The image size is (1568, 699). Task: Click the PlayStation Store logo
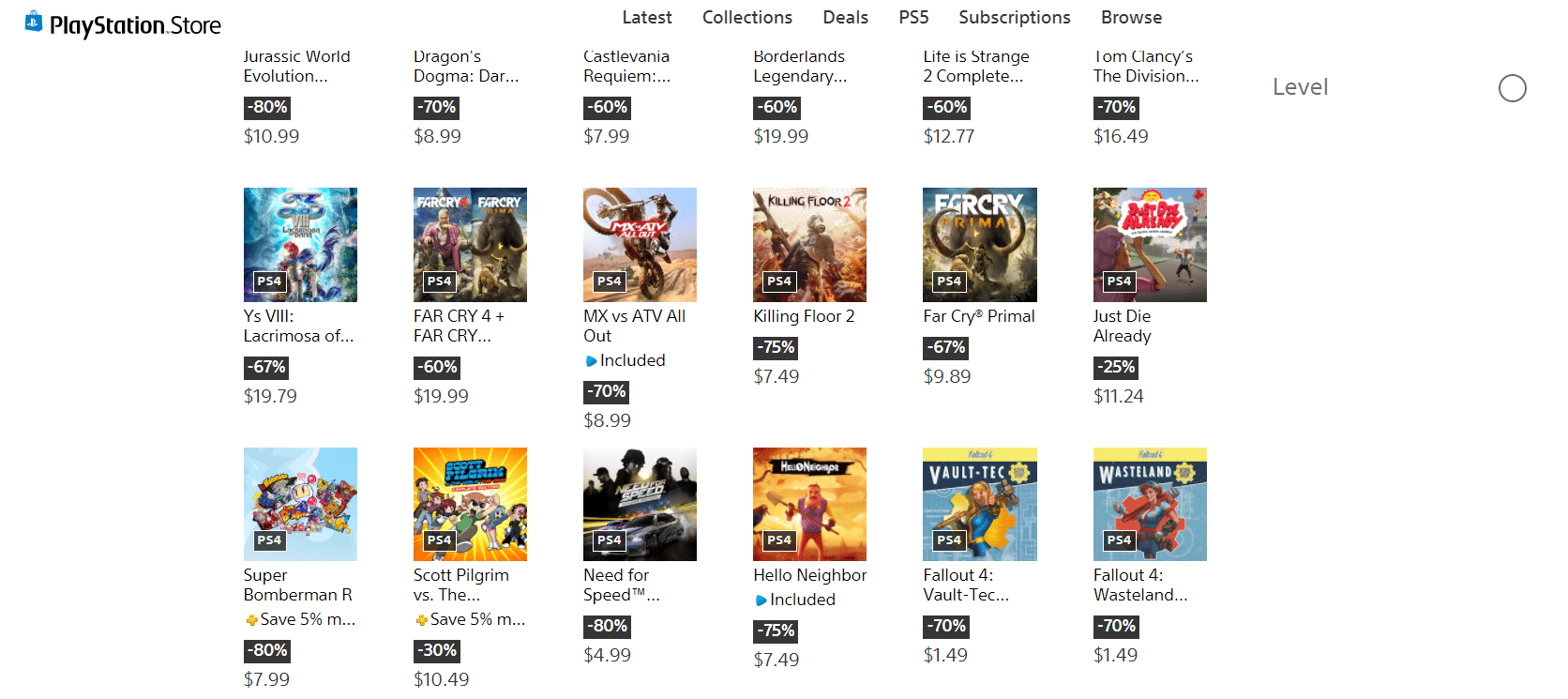click(x=124, y=24)
